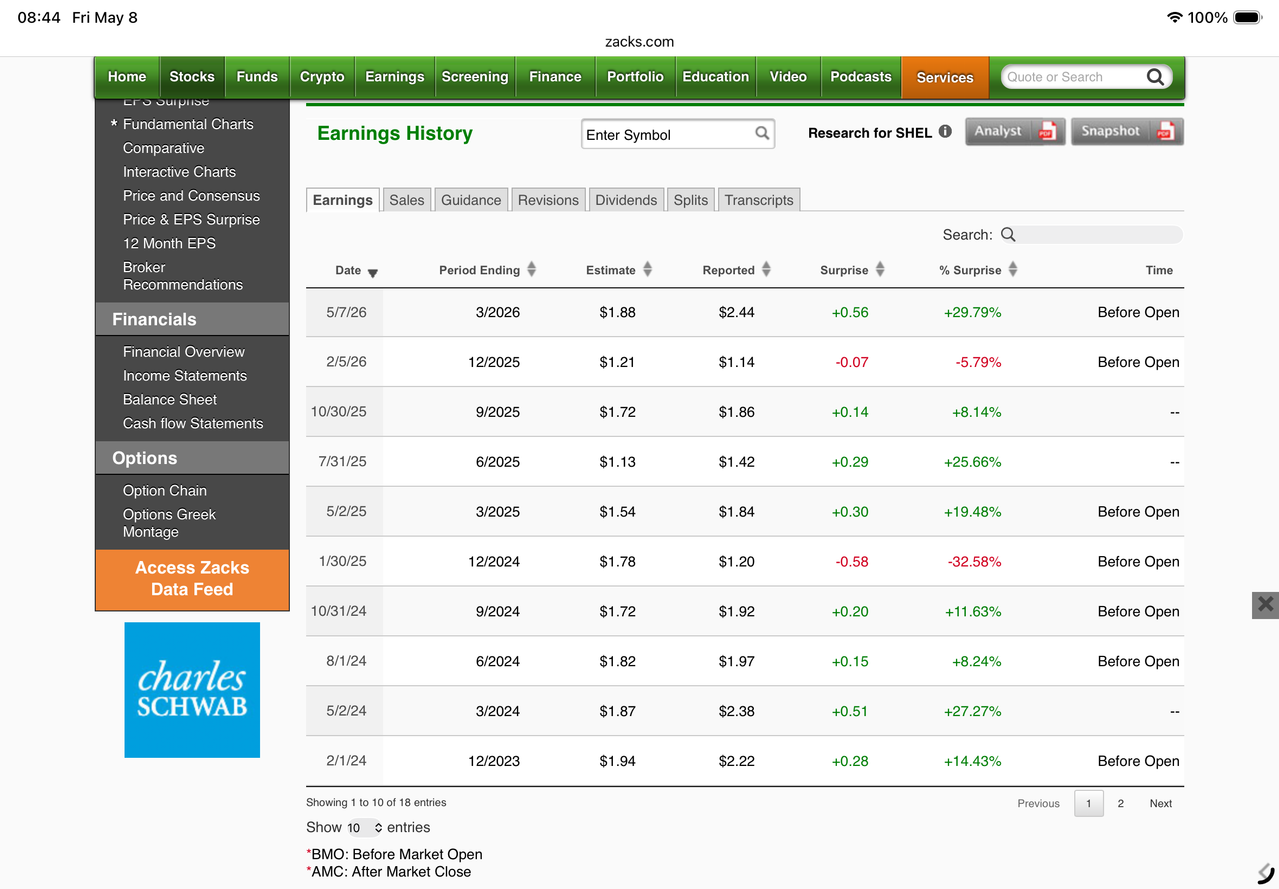Open the Revisions tab
The width and height of the screenshot is (1279, 889).
(548, 200)
